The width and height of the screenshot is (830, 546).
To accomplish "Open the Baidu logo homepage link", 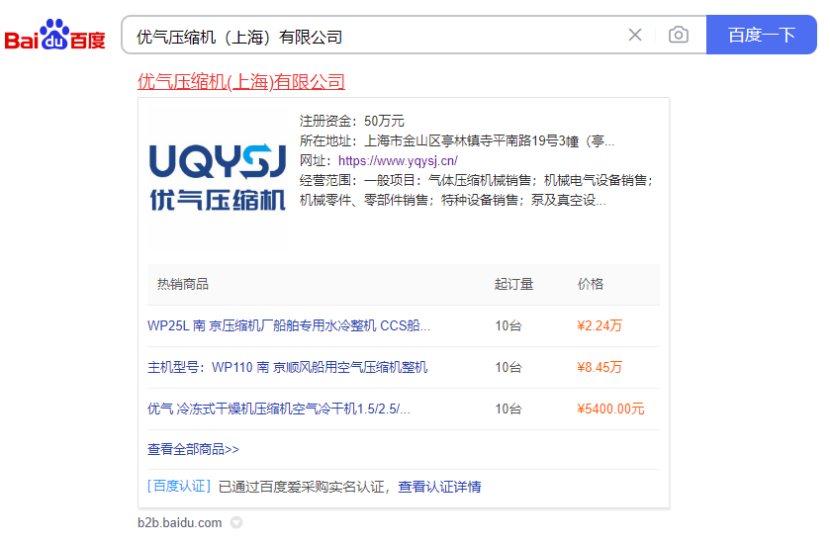I will point(55,35).
